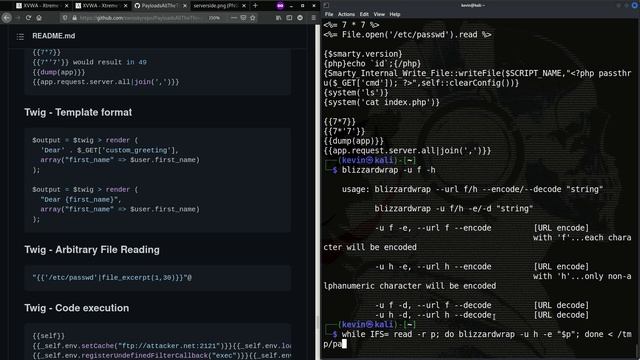Open terminal Edit menu
Viewport: 640px width, 360px height.
point(364,14)
